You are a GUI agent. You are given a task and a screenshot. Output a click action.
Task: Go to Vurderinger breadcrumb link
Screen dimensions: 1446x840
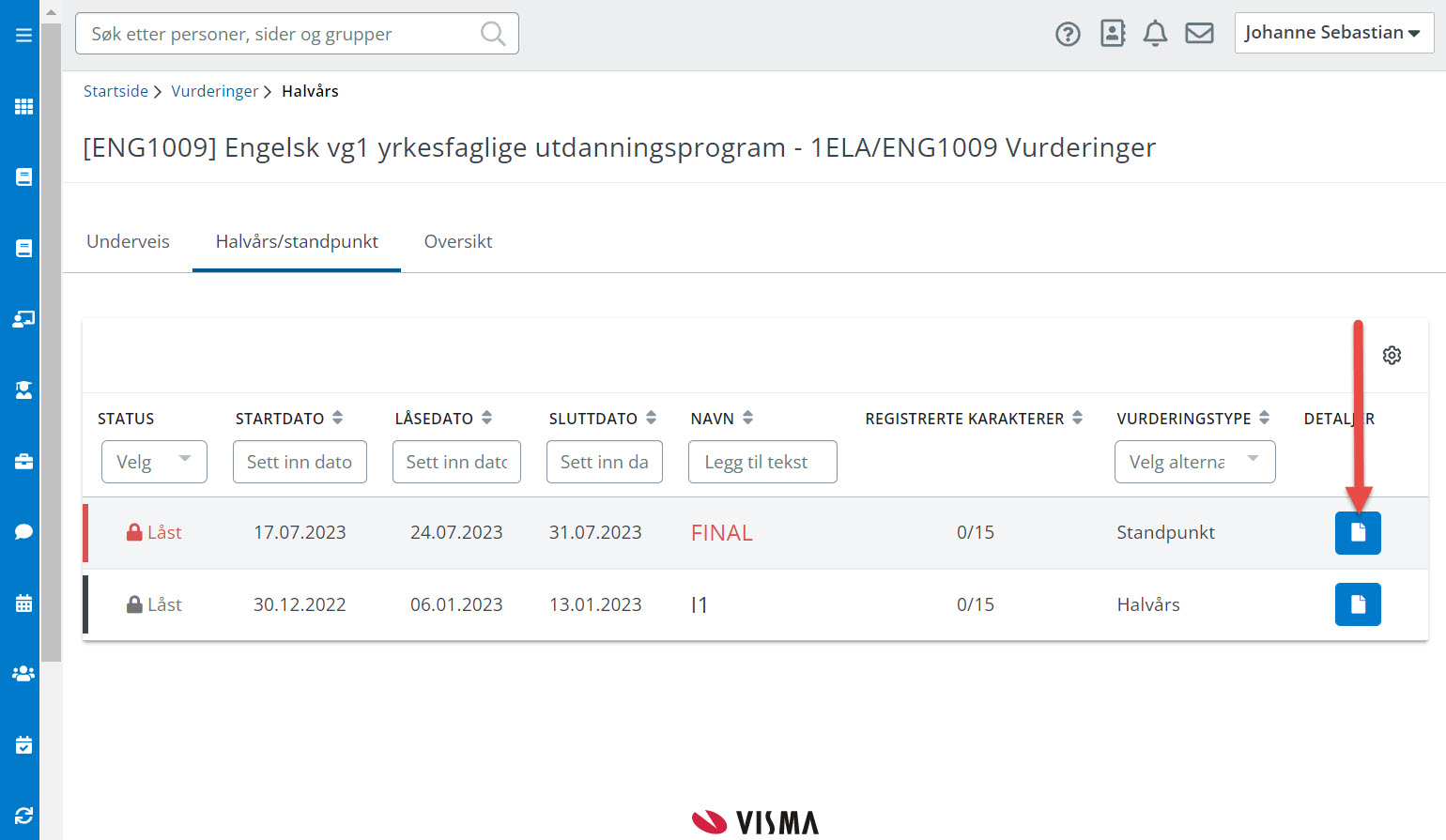coord(214,91)
